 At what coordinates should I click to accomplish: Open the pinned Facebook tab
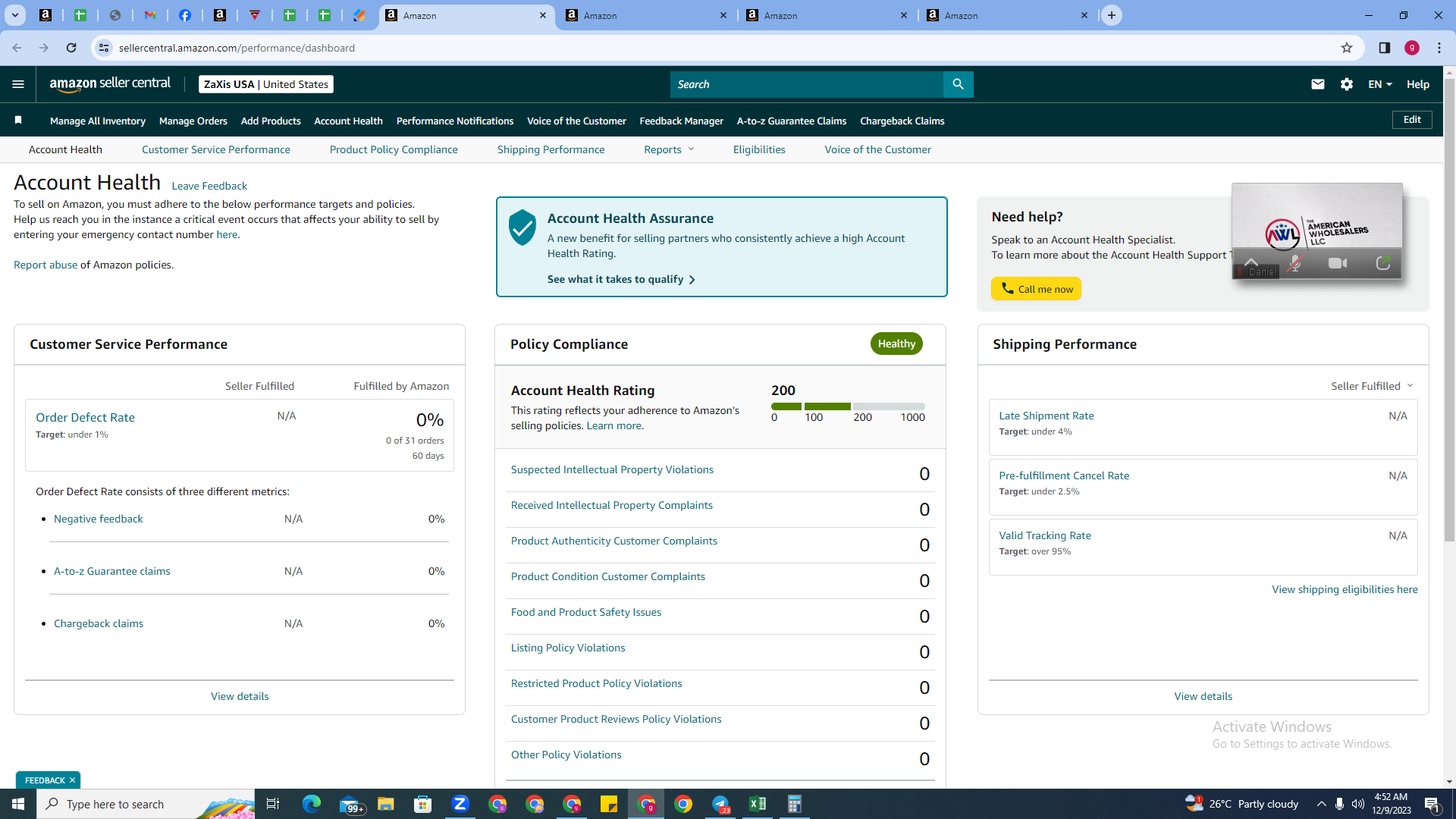coord(185,15)
